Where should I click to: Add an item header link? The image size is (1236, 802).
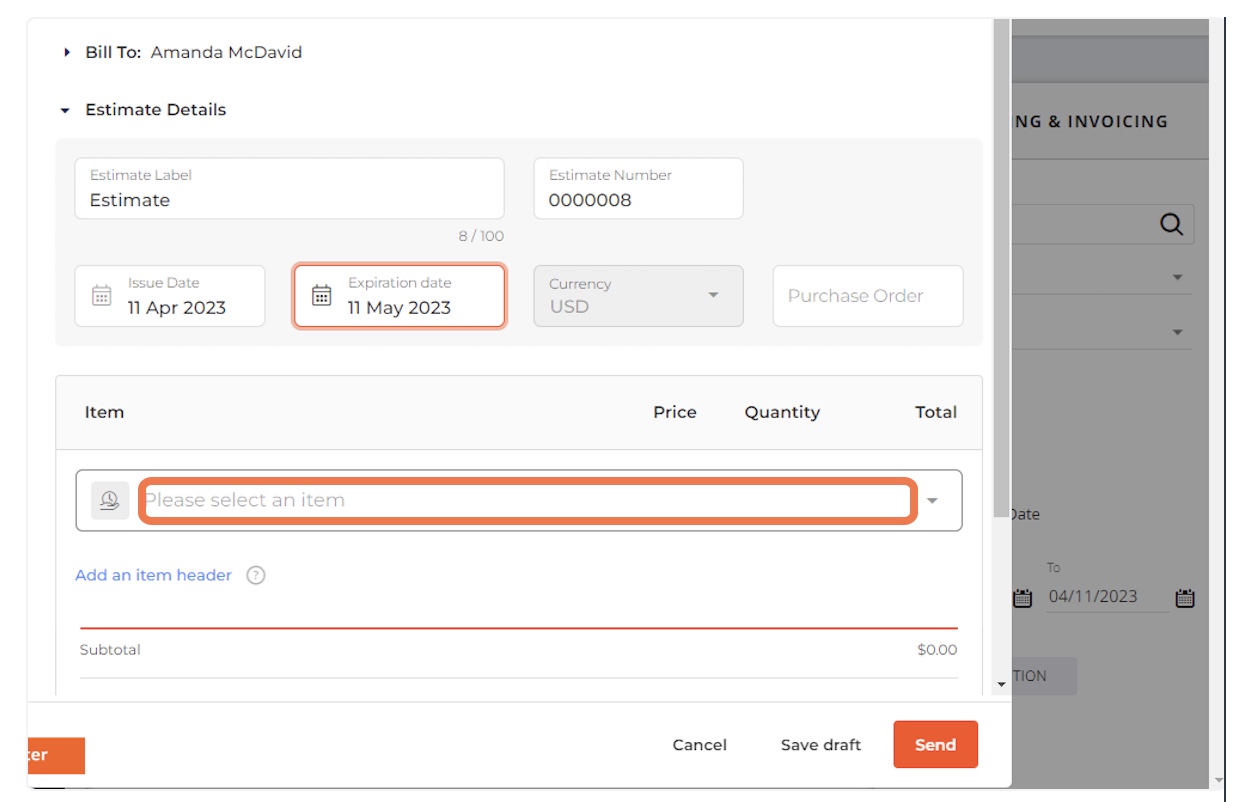(x=153, y=575)
